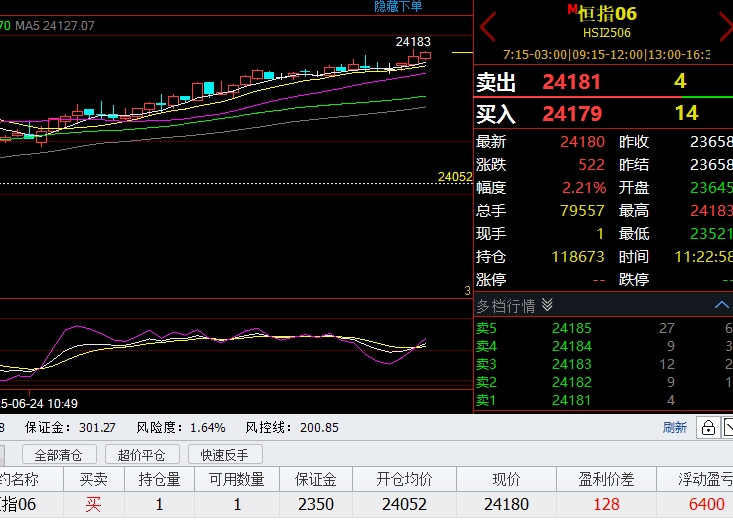Screen dimensions: 733x531
Task: Click floating profit value 6400
Action: [x=706, y=504]
